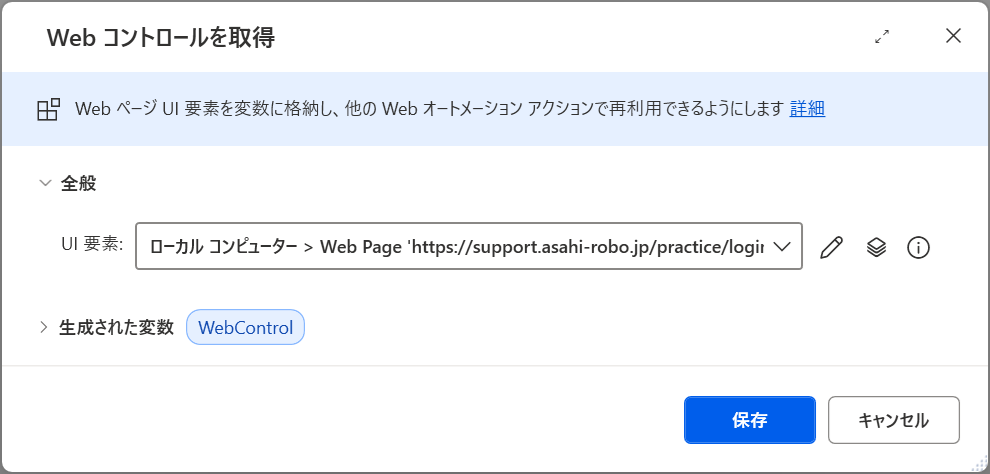Click the blue banner description text

429,109
